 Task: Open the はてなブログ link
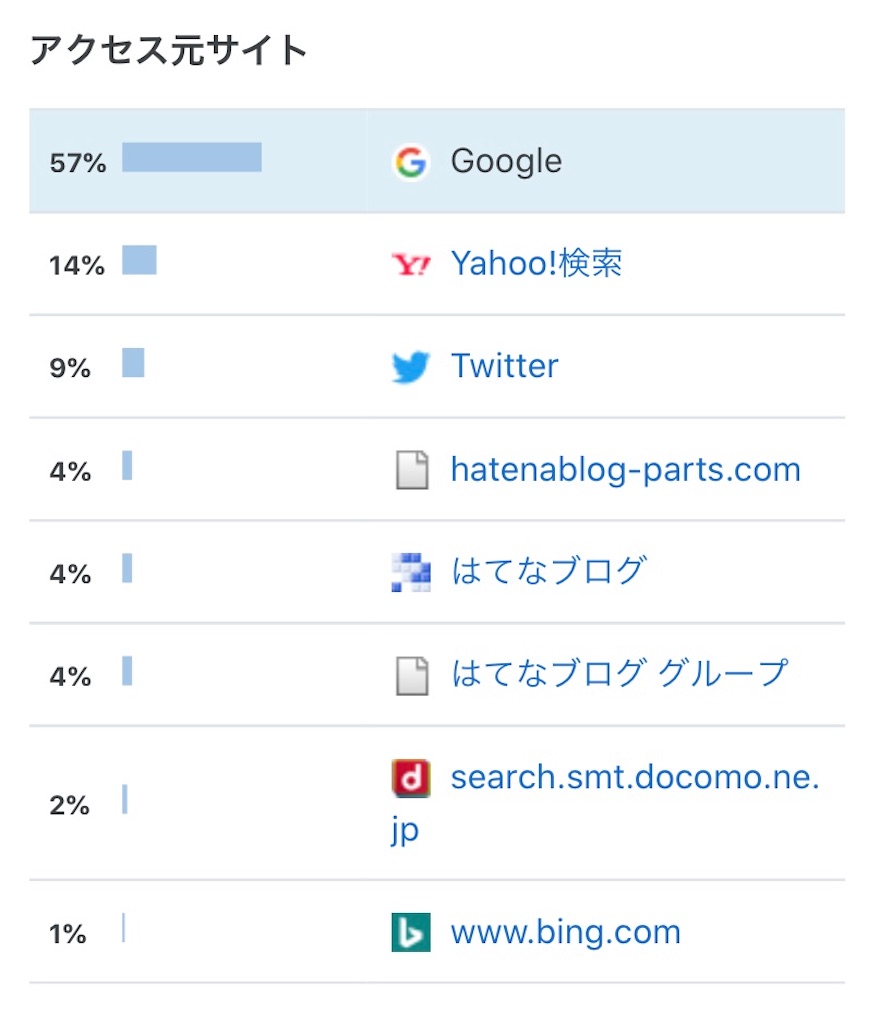[x=548, y=571]
